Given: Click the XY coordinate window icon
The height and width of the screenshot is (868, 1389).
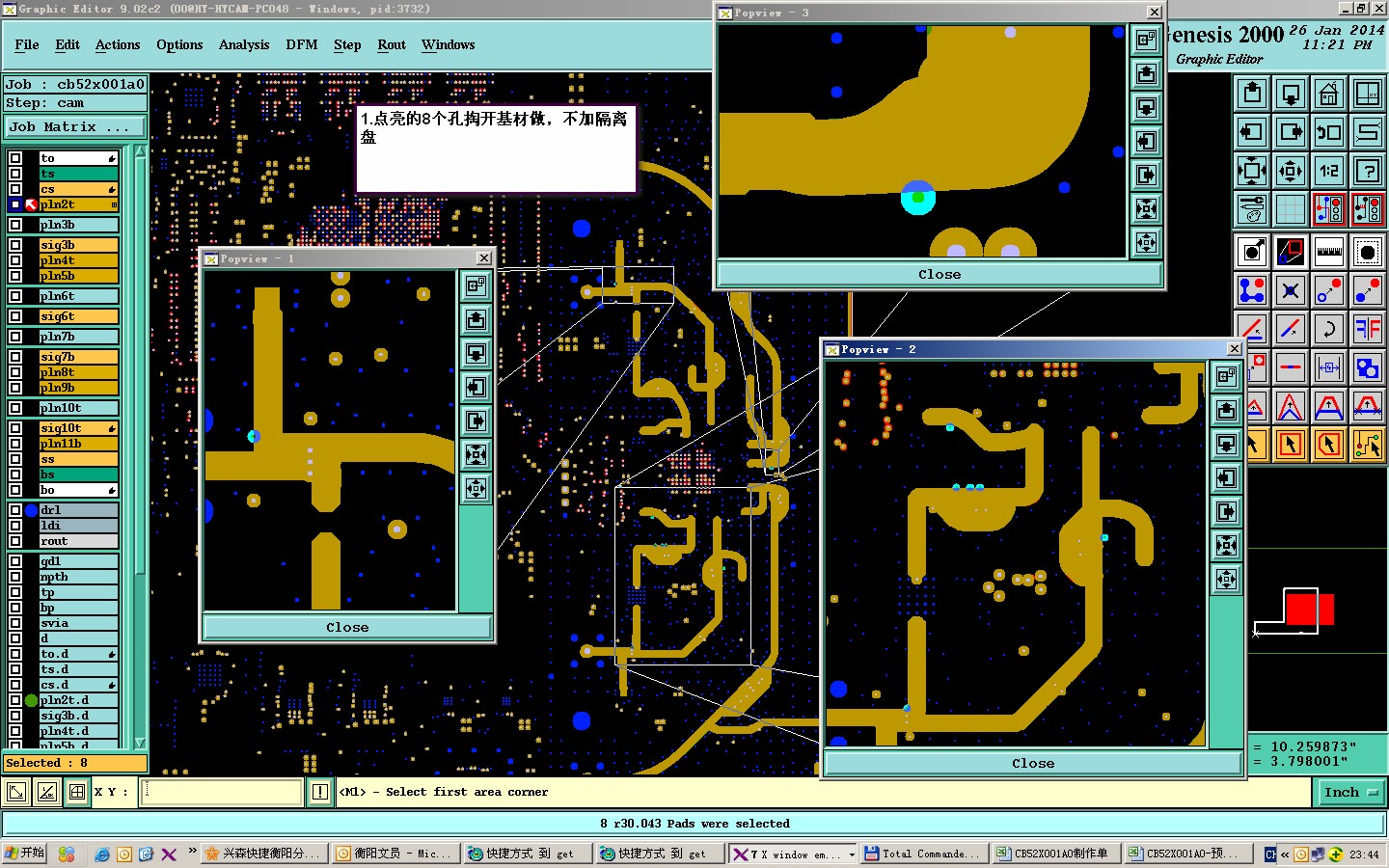Looking at the screenshot, I should [1368, 94].
